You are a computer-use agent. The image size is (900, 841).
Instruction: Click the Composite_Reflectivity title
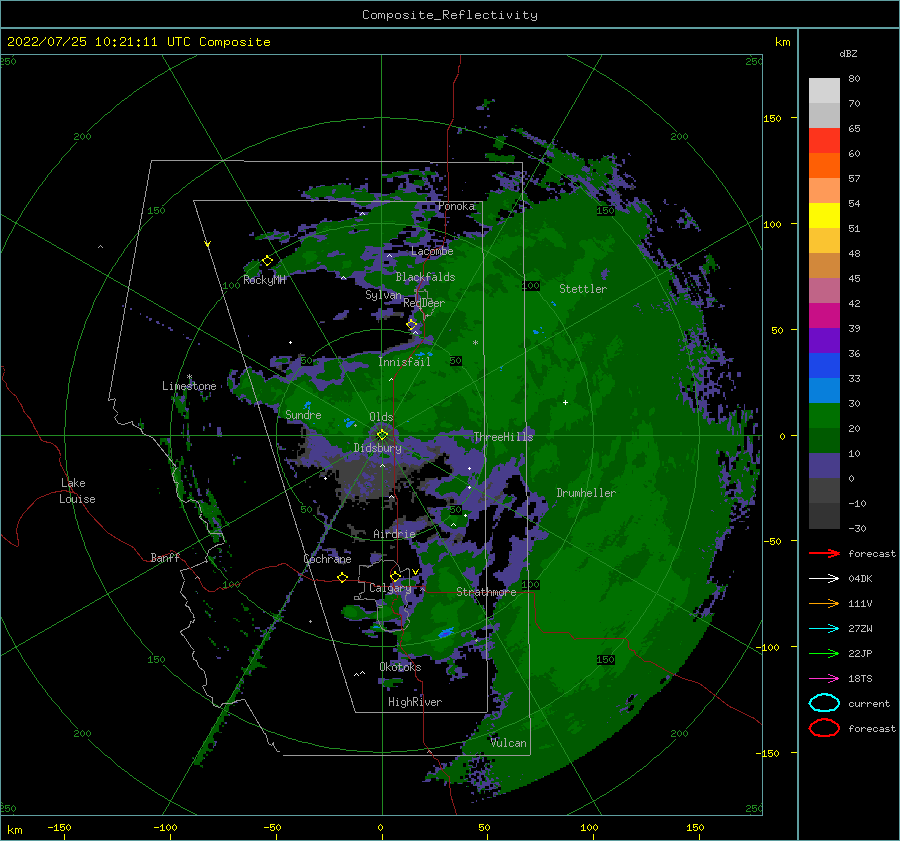click(450, 15)
